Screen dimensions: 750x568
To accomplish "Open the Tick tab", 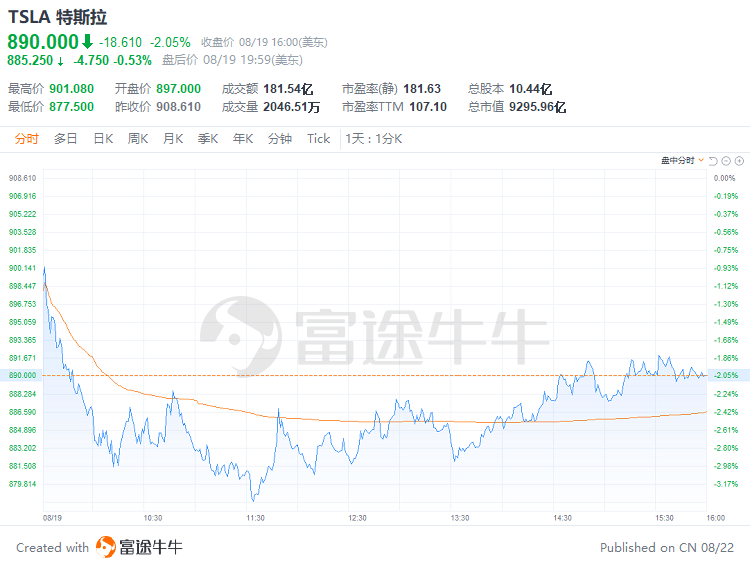I will (319, 139).
